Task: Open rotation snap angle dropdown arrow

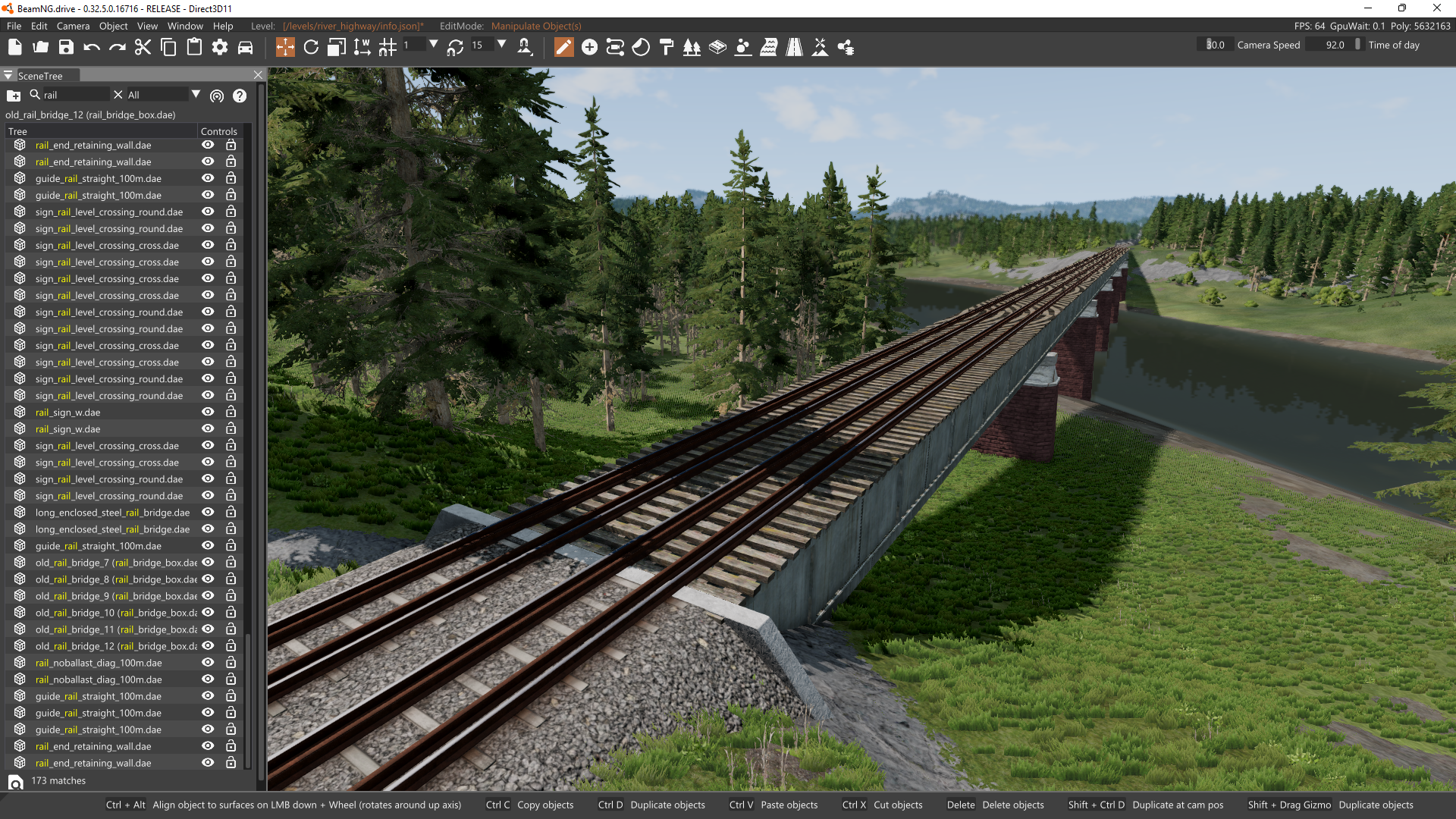Action: point(501,45)
